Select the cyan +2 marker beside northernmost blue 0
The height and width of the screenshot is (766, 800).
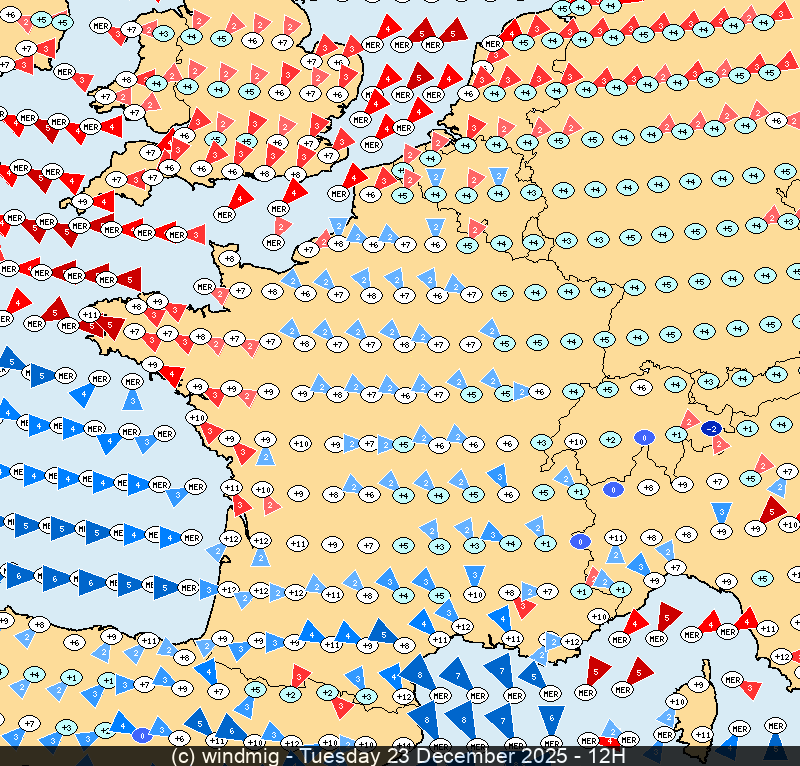coord(611,440)
